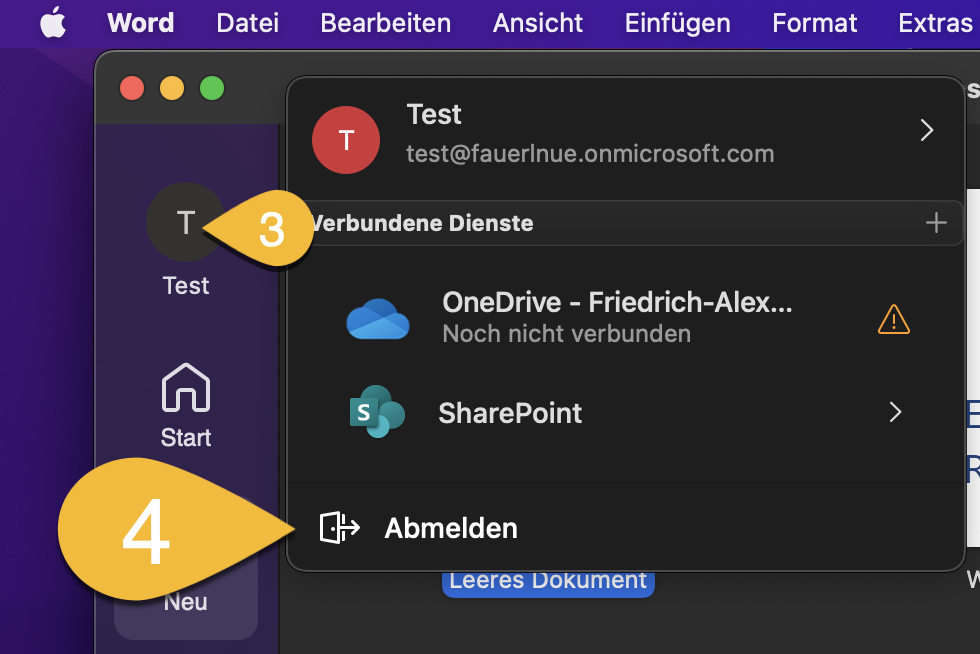This screenshot has width=980, height=654.
Task: Click the Apple logo menu
Action: (53, 23)
